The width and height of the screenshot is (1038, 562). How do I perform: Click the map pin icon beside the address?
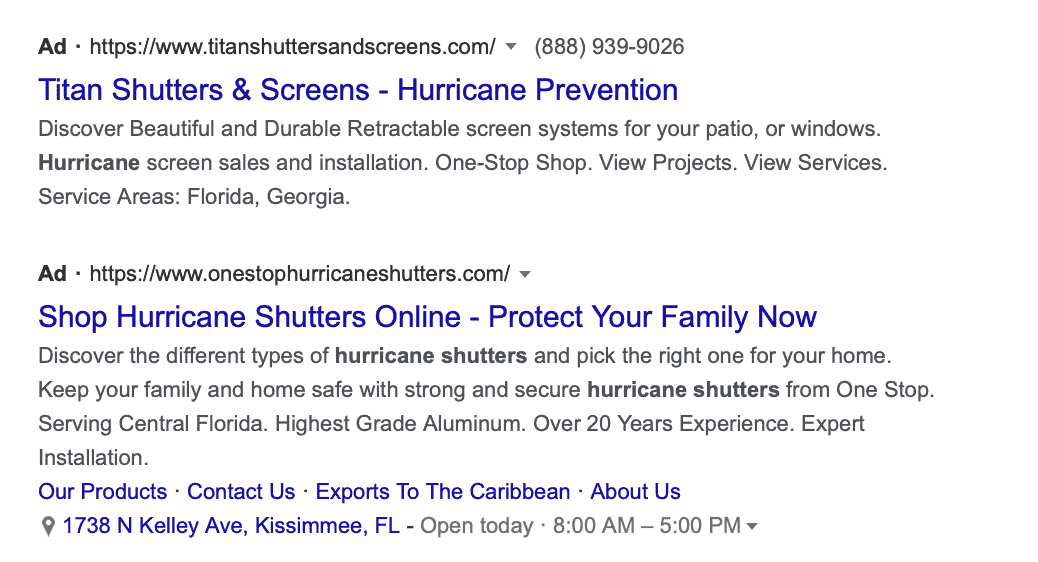(x=48, y=527)
